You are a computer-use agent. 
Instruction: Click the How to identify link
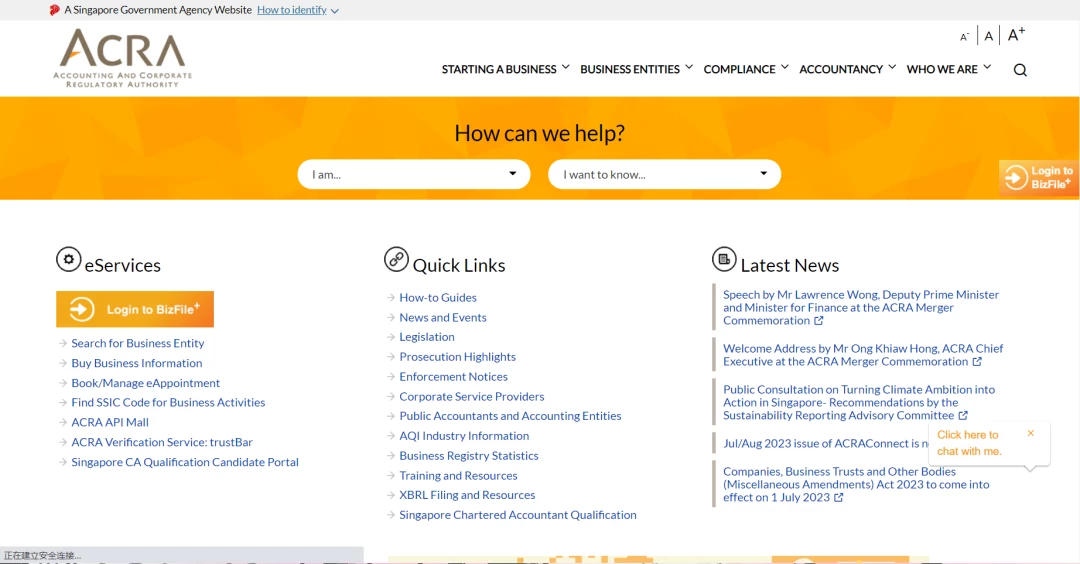tap(291, 10)
